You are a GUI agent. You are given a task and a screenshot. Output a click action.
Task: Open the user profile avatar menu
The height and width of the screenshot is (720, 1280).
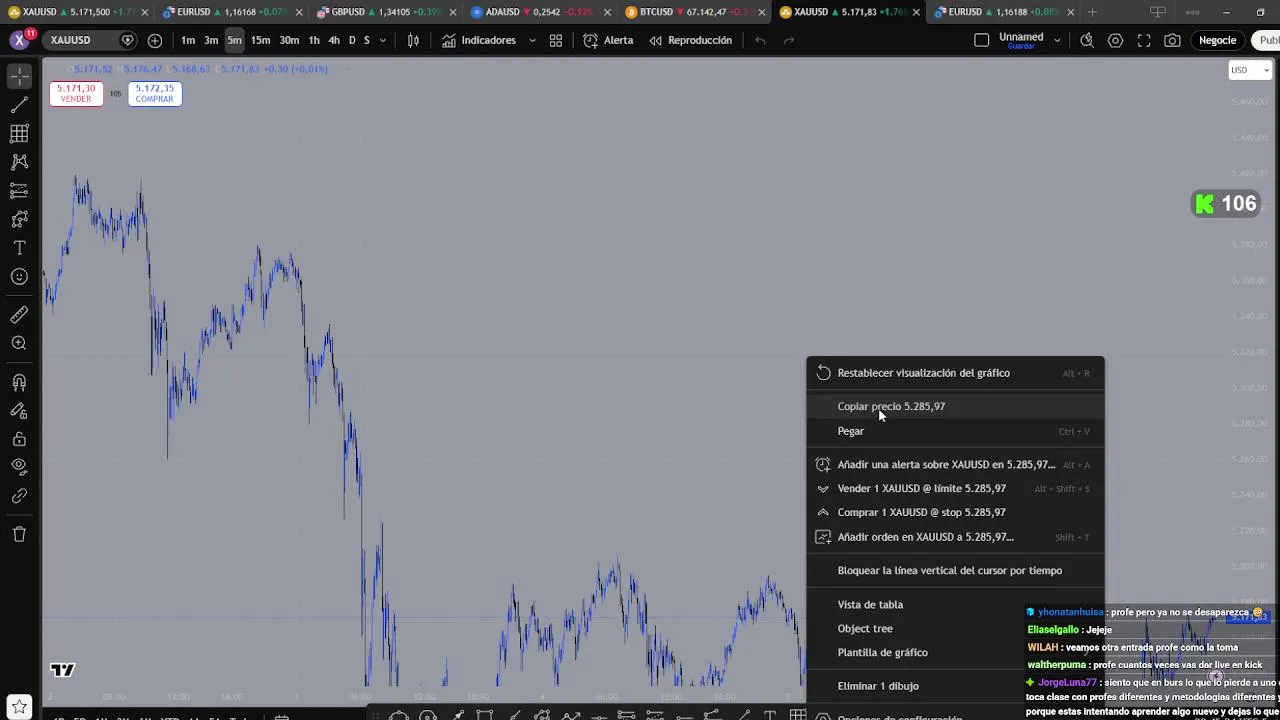pyautogui.click(x=19, y=40)
